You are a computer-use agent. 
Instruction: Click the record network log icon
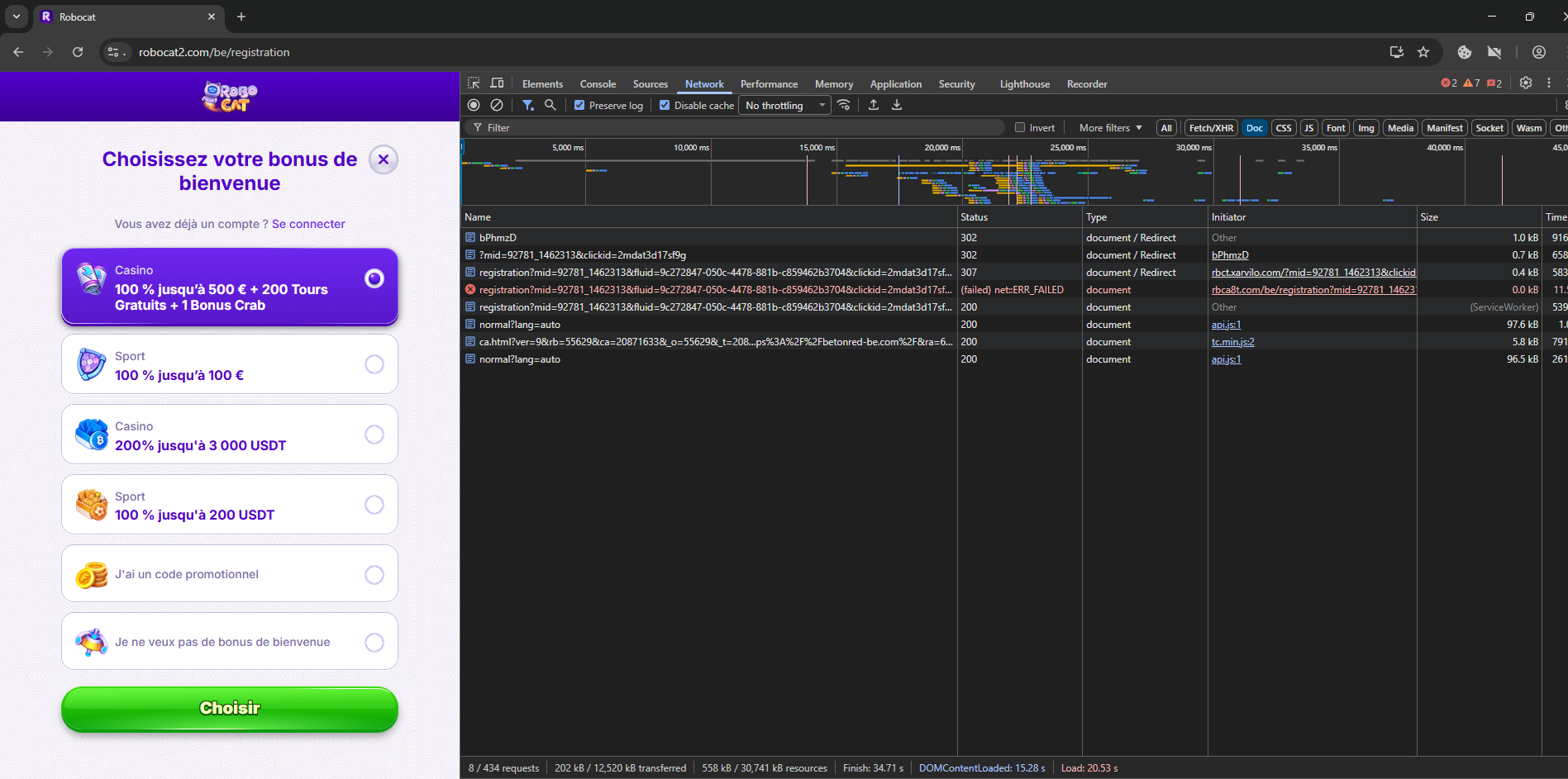click(474, 105)
